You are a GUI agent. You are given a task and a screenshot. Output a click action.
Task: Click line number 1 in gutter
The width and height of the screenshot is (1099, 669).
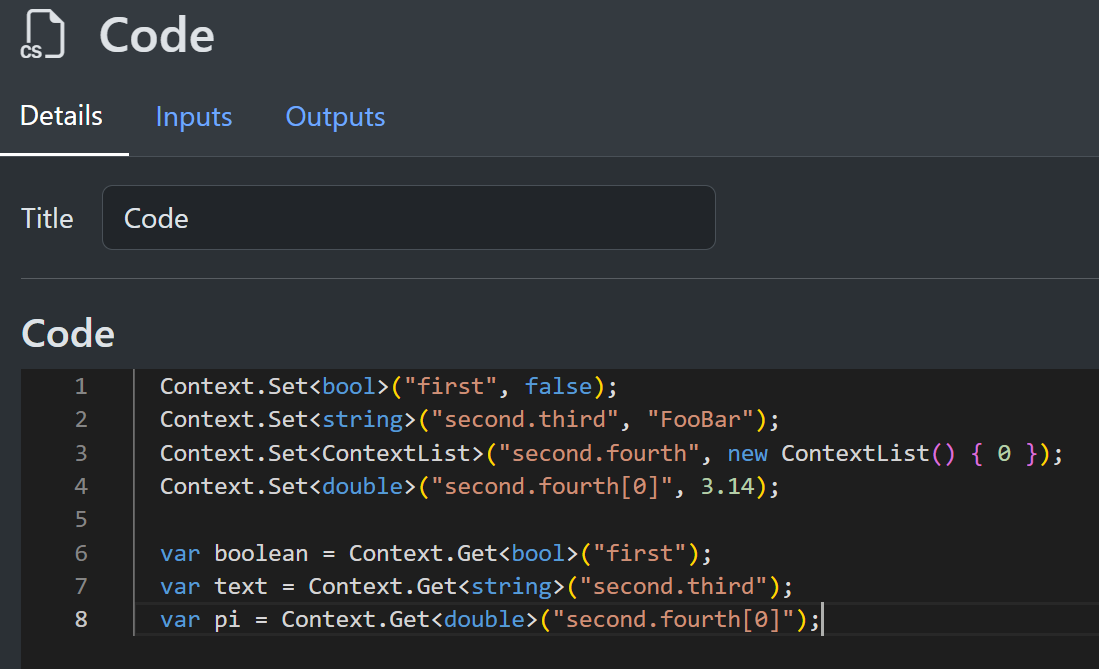[81, 387]
